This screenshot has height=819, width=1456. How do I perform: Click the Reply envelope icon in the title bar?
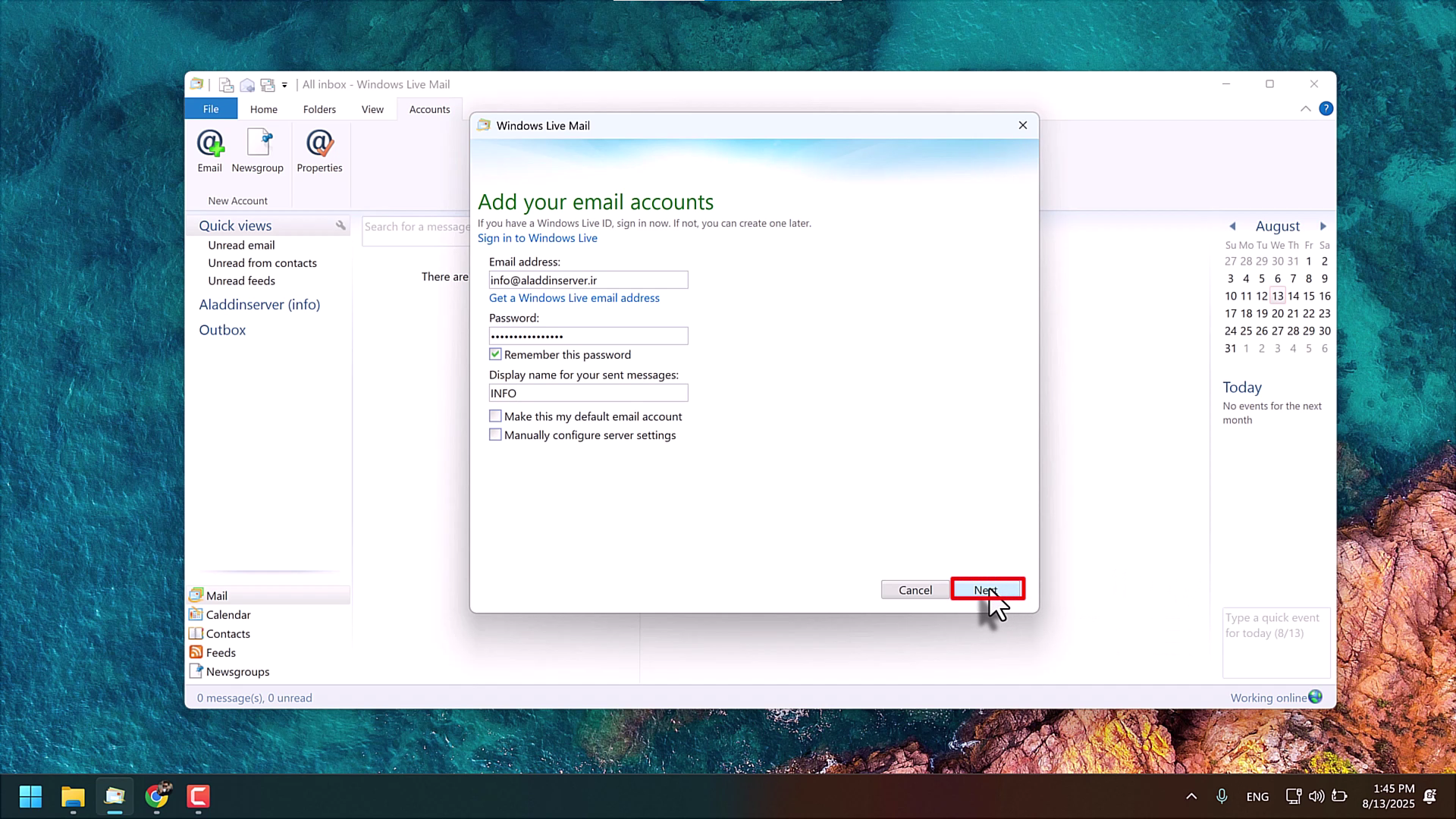click(x=246, y=84)
